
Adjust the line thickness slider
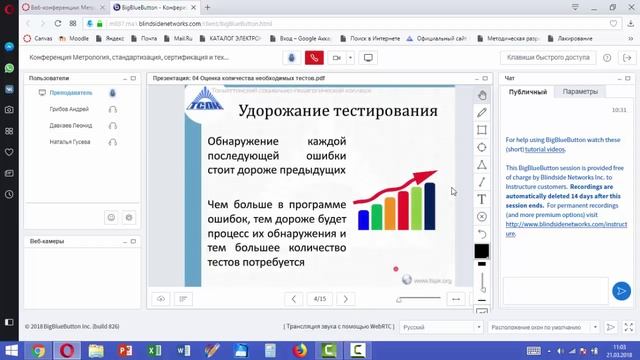[482, 282]
